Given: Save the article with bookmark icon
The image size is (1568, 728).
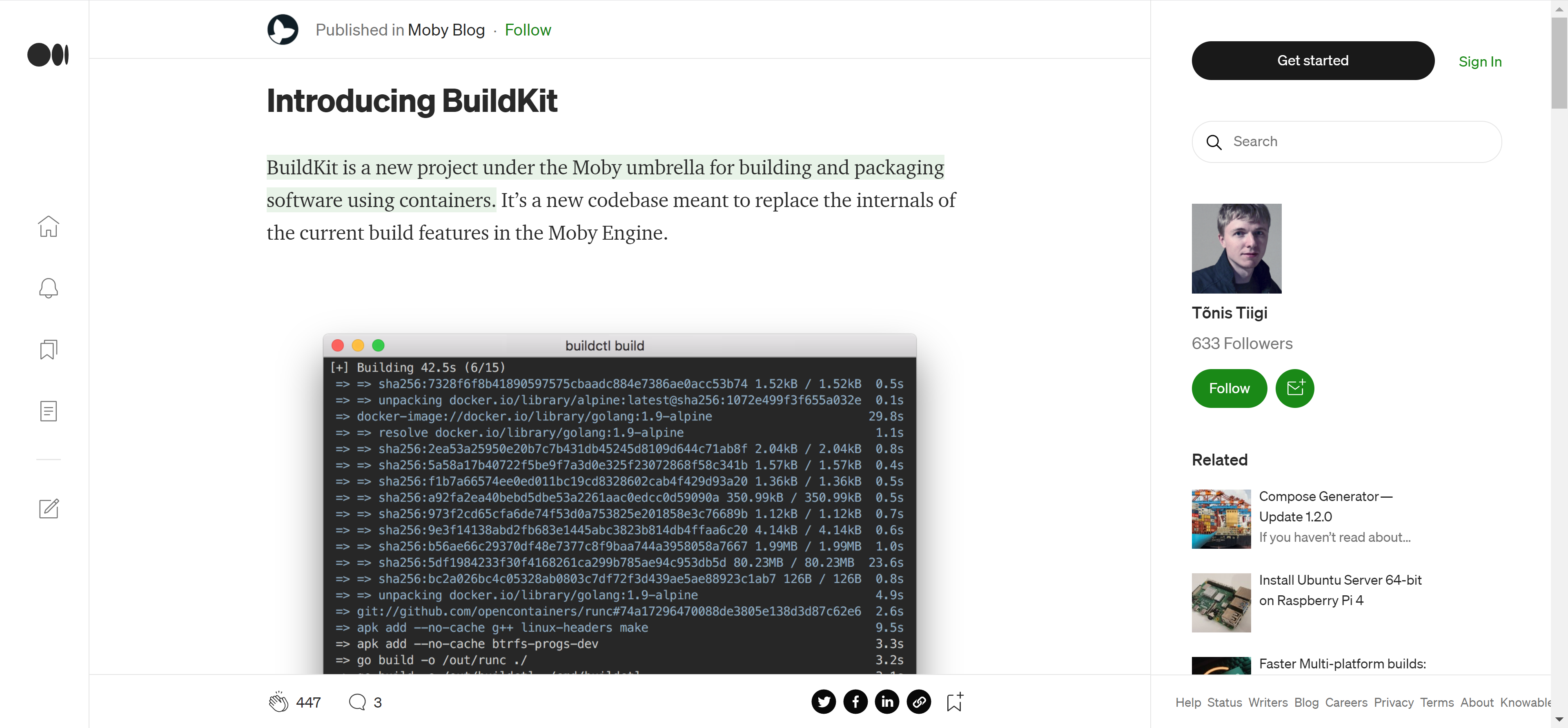Looking at the screenshot, I should pyautogui.click(x=954, y=702).
